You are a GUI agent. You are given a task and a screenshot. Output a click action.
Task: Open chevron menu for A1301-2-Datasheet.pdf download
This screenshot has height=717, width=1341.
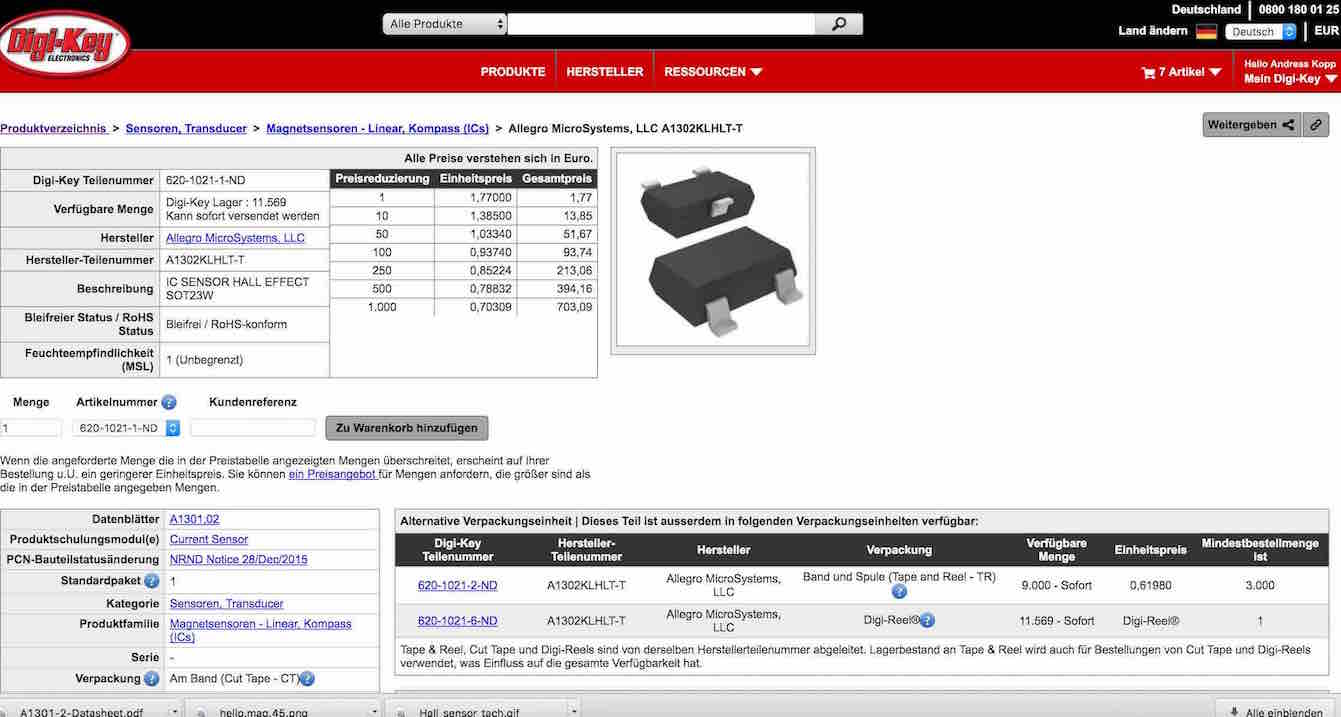[174, 712]
